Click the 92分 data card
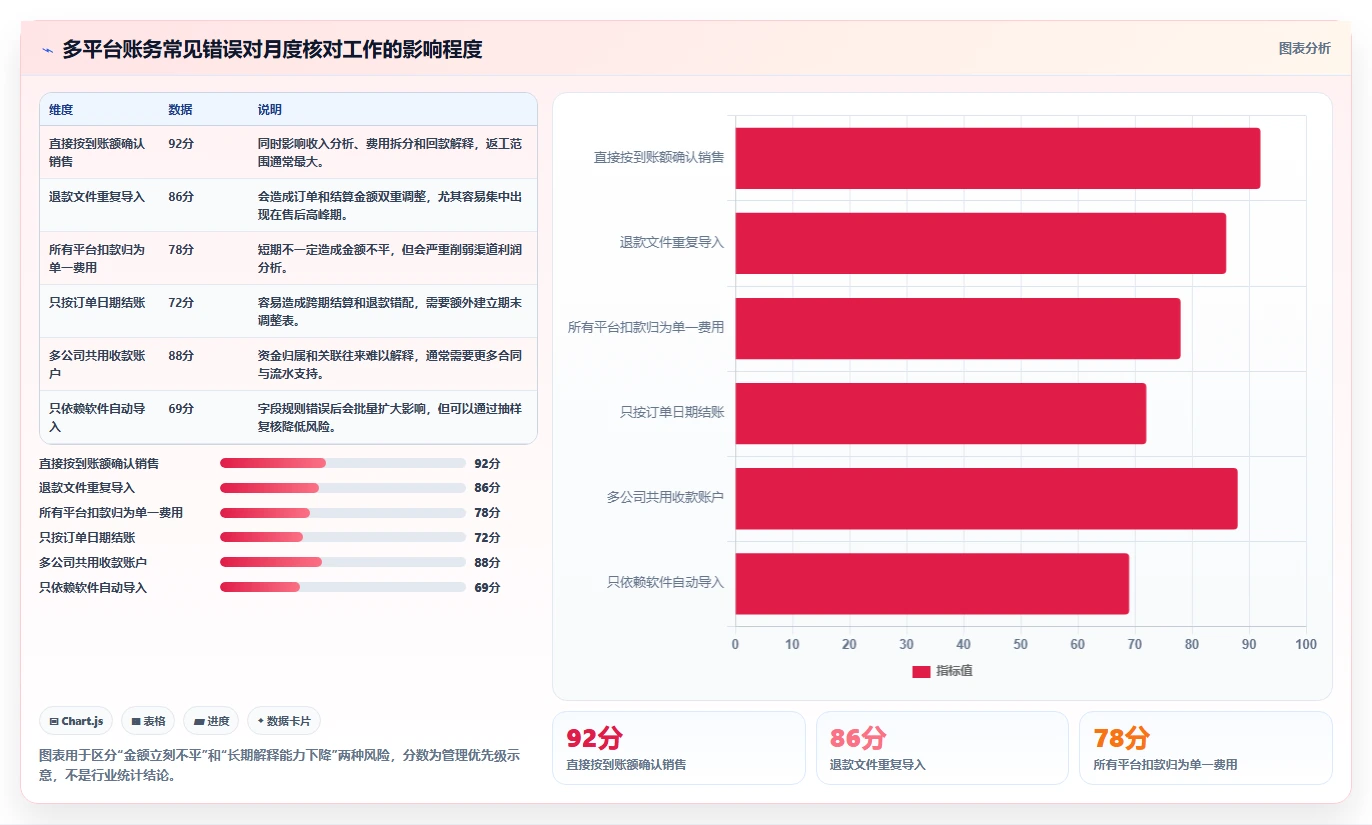The height and width of the screenshot is (825, 1372). pos(678,748)
